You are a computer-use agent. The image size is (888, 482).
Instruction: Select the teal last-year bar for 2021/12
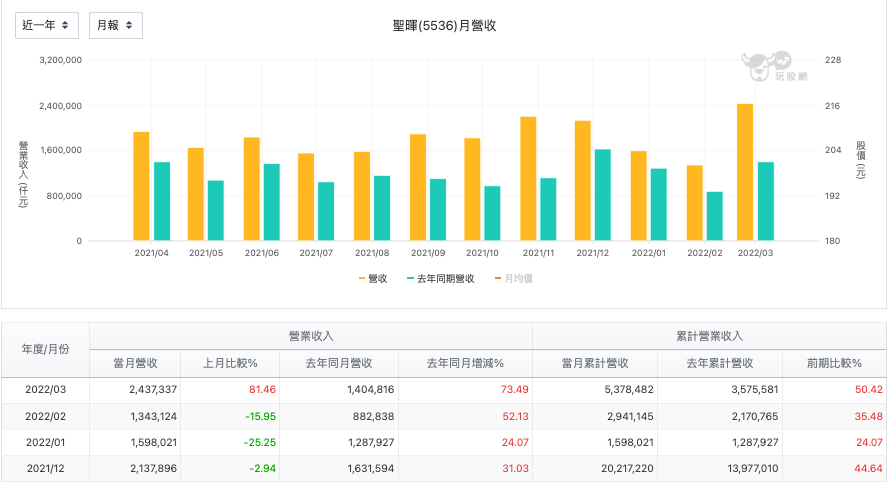point(603,195)
